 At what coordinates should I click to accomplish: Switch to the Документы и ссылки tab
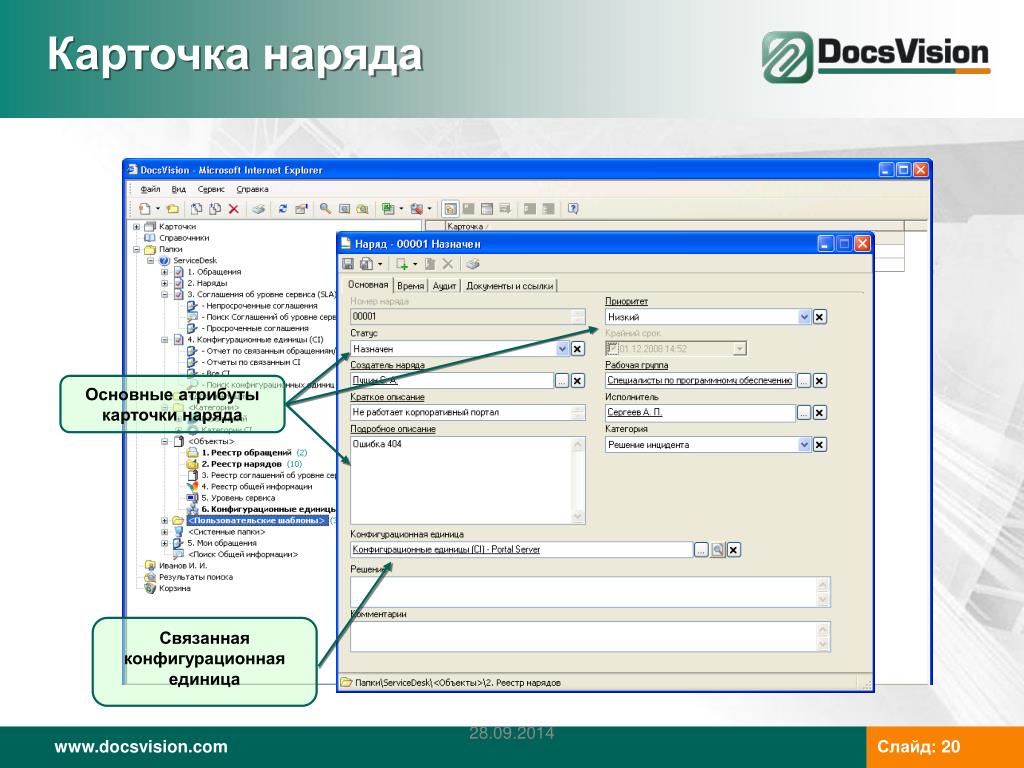click(x=509, y=285)
